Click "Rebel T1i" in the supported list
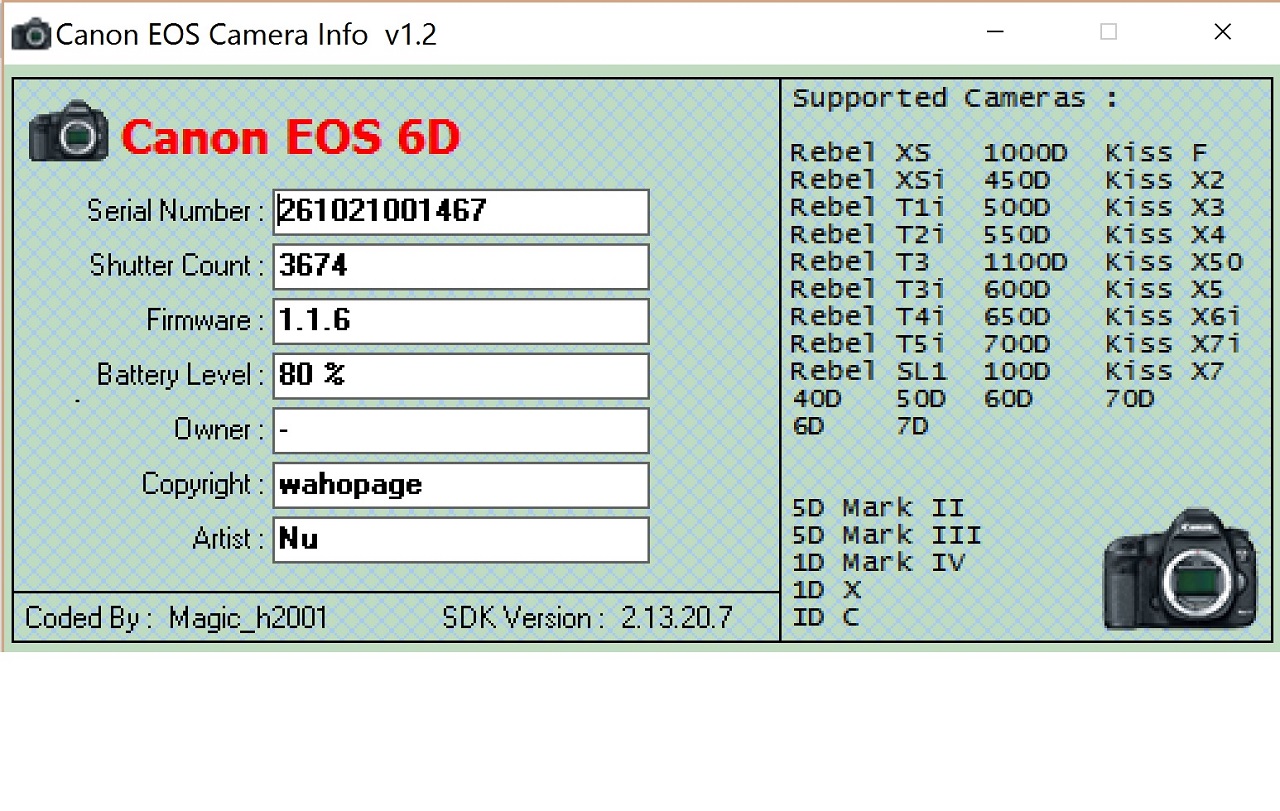1280x811 pixels. coord(867,207)
